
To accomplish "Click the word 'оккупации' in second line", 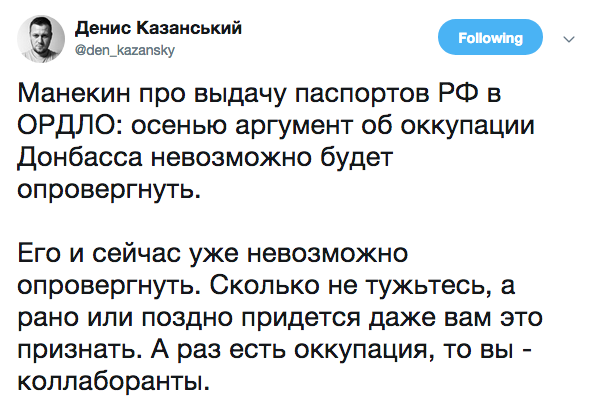I will tap(467, 126).
